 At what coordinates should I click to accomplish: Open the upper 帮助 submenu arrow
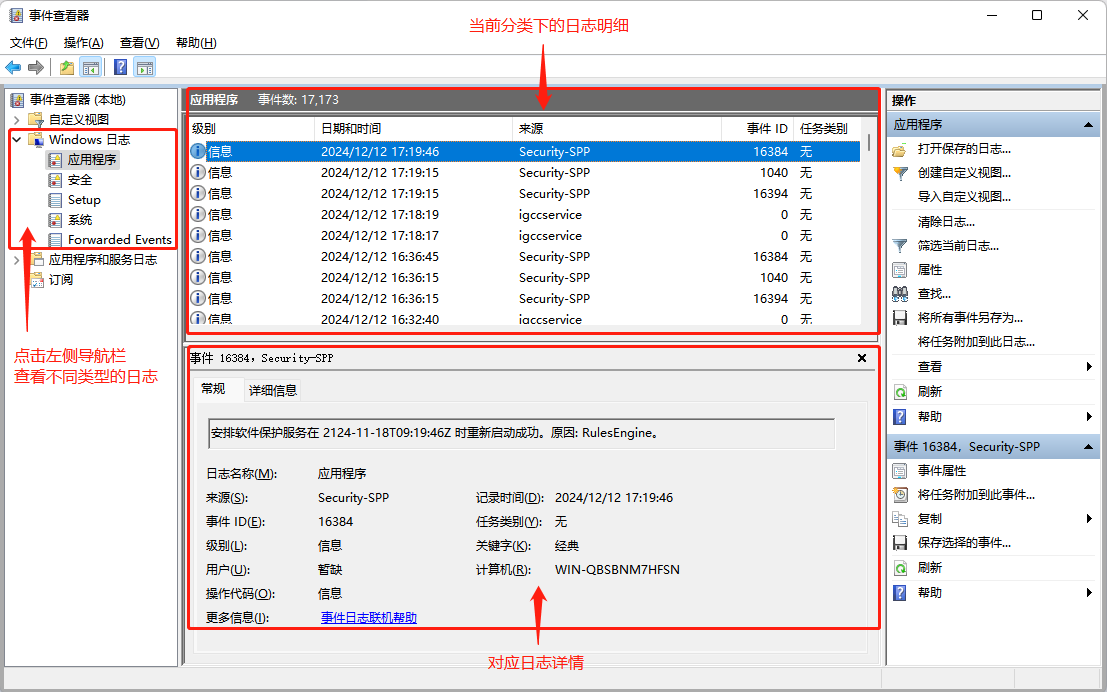click(x=1089, y=417)
